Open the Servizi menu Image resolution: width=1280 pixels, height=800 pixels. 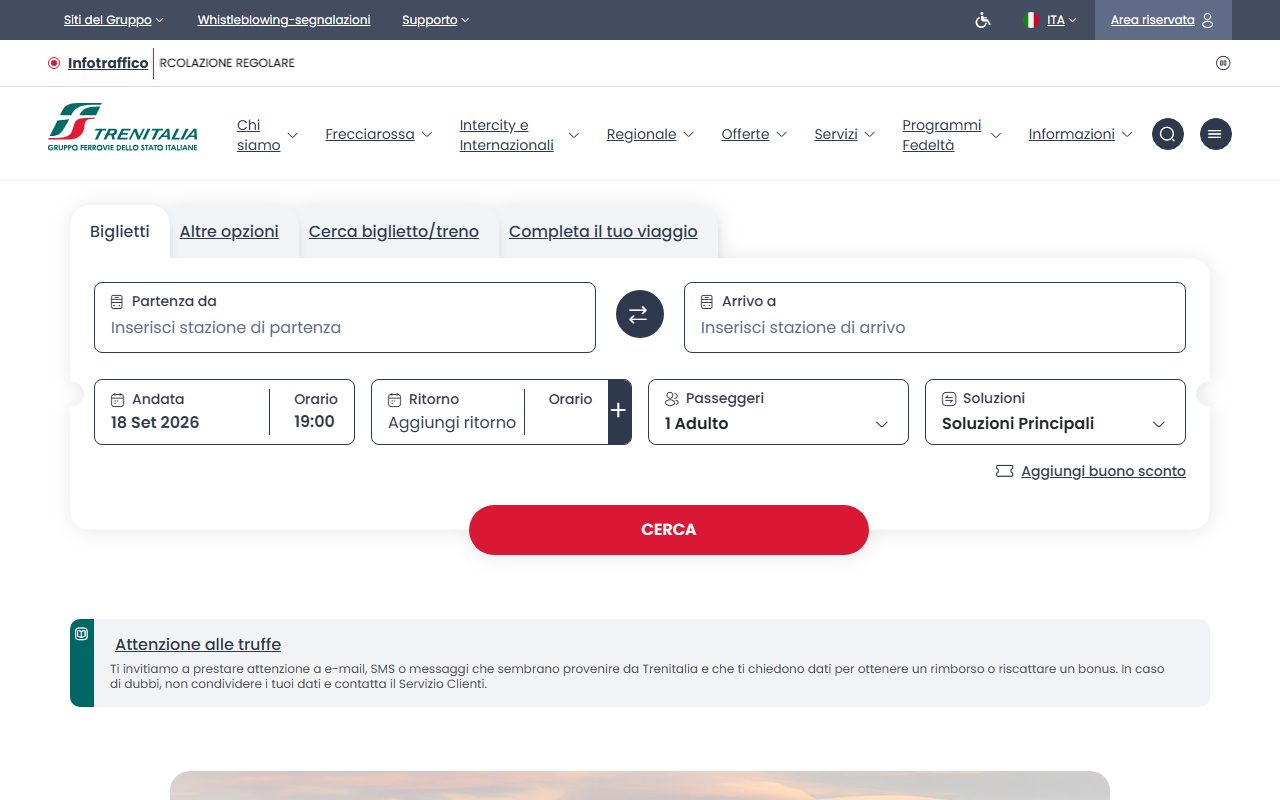(844, 134)
